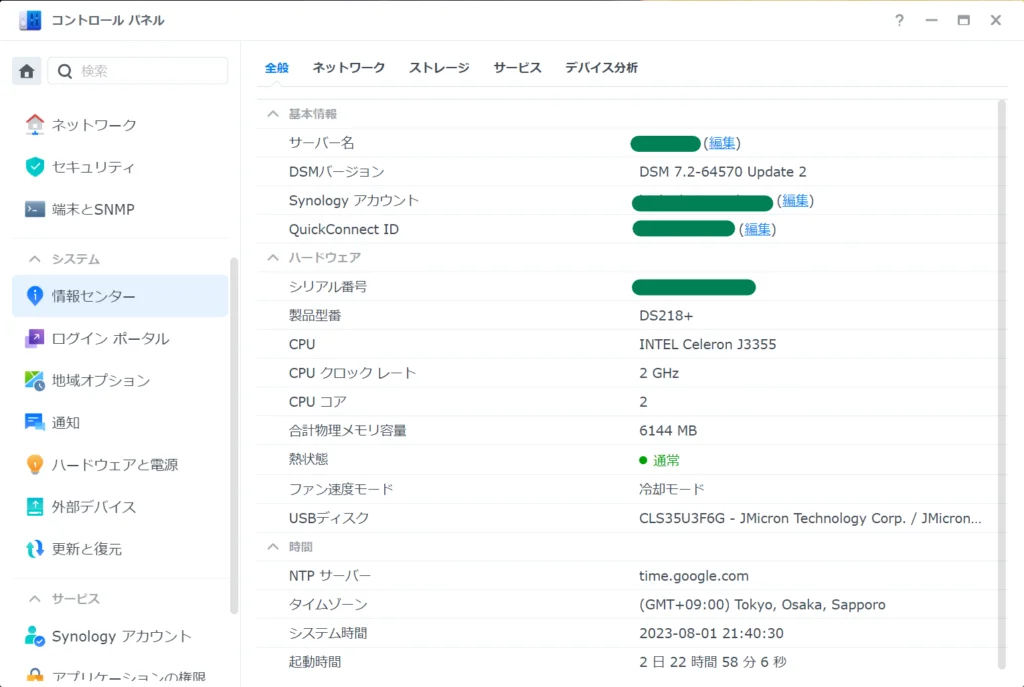The width and height of the screenshot is (1024, 687).
Task: Open ネットワーク settings from sidebar icon
Action: click(x=35, y=125)
